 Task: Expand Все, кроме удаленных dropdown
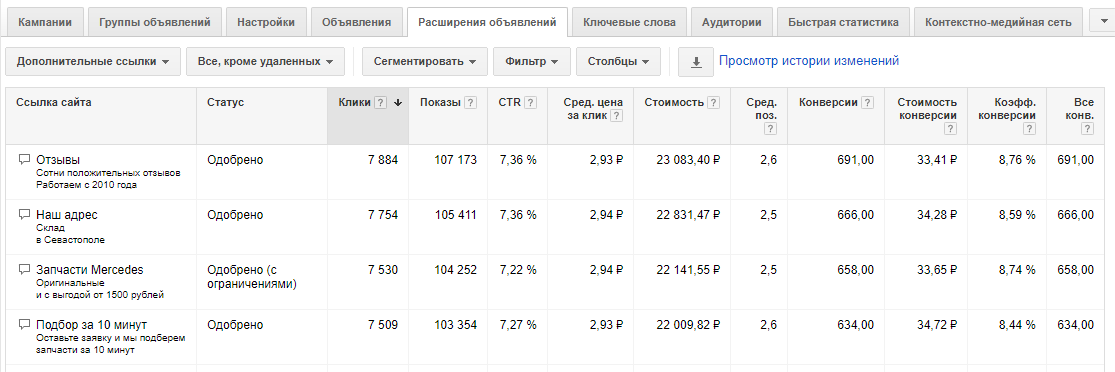[x=265, y=62]
